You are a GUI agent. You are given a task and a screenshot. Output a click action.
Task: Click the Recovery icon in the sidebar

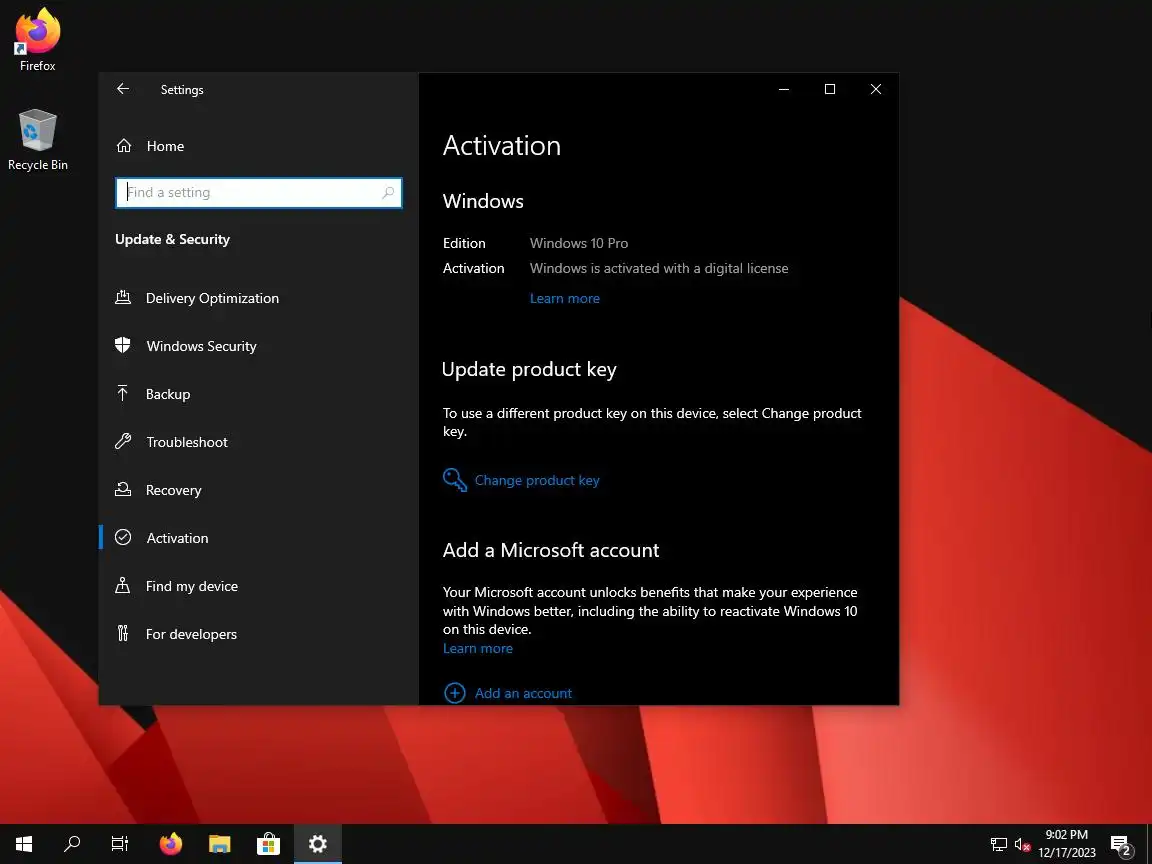pyautogui.click(x=123, y=489)
